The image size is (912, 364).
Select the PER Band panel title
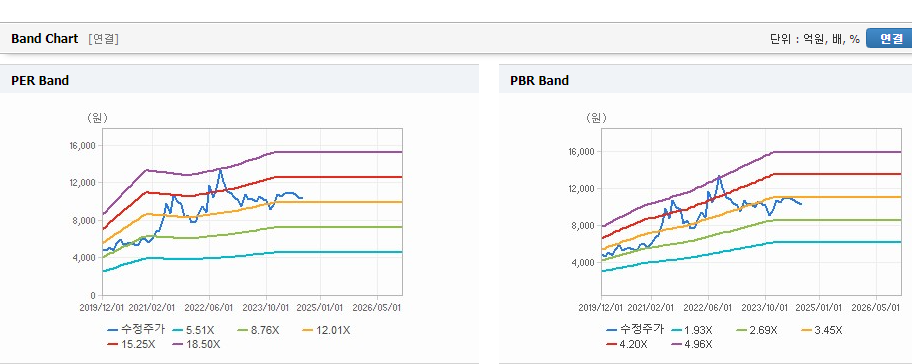click(x=40, y=81)
